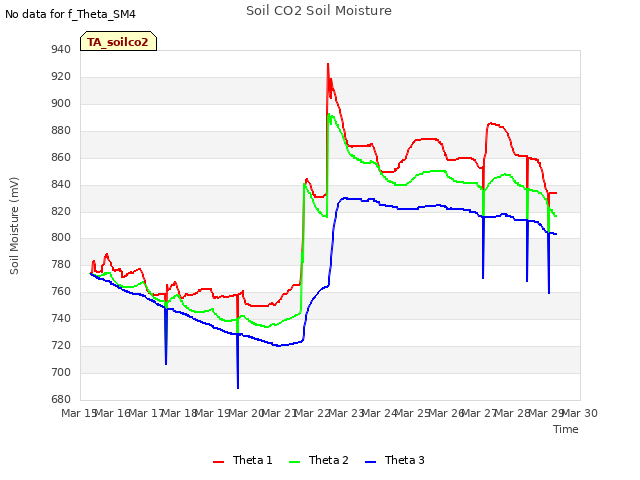This screenshot has width=640, height=480.
Task: Select the Theta 3 legend label
Action: pyautogui.click(x=404, y=460)
